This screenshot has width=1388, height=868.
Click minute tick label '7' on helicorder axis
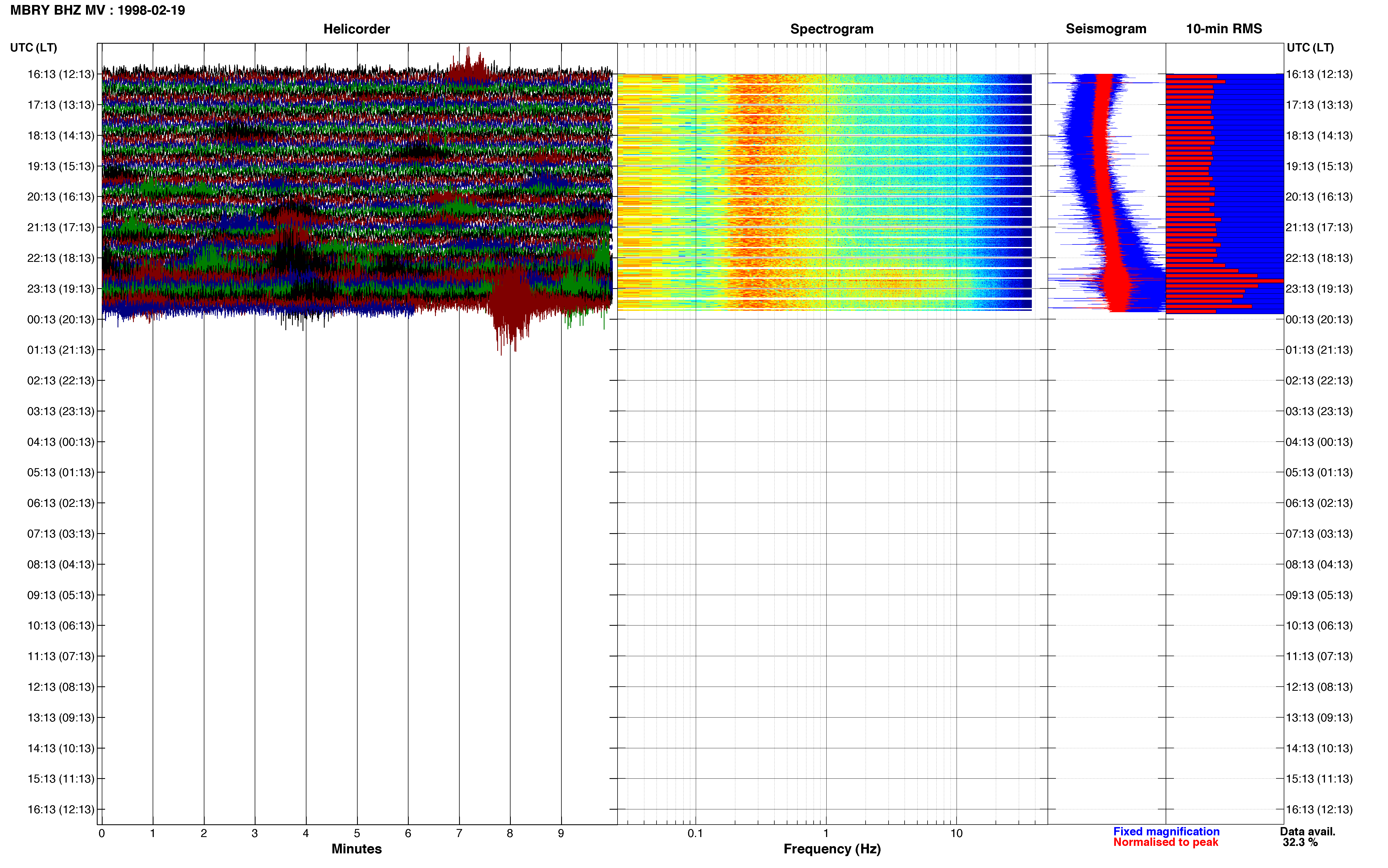pyautogui.click(x=459, y=833)
